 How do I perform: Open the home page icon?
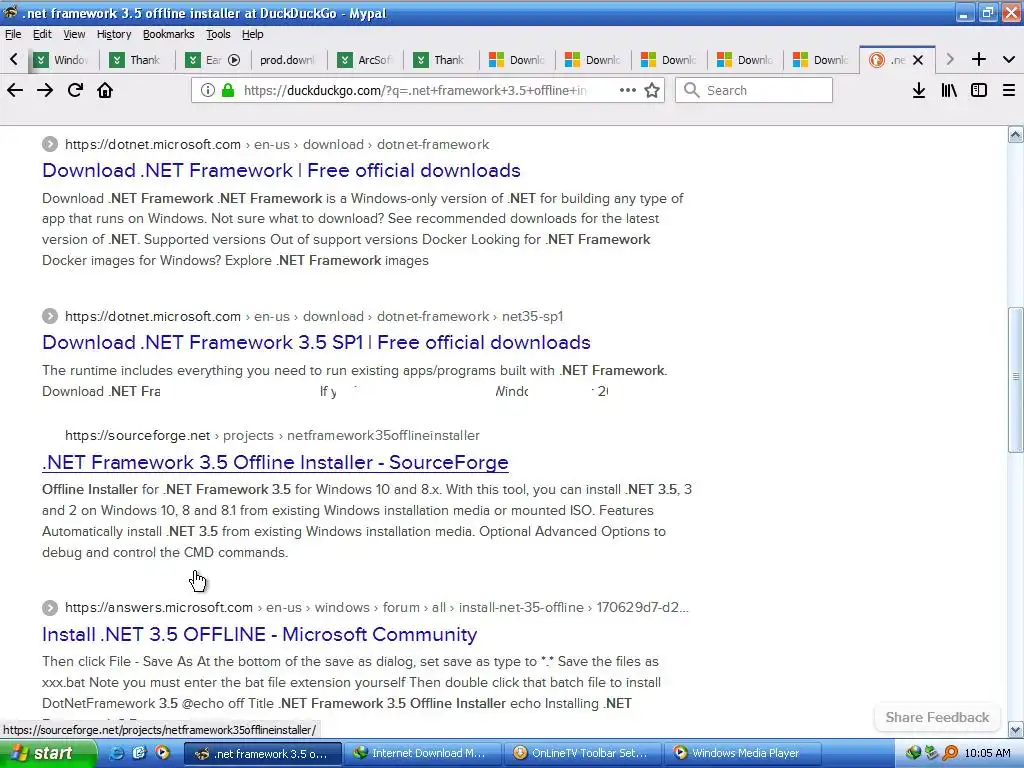coord(105,90)
